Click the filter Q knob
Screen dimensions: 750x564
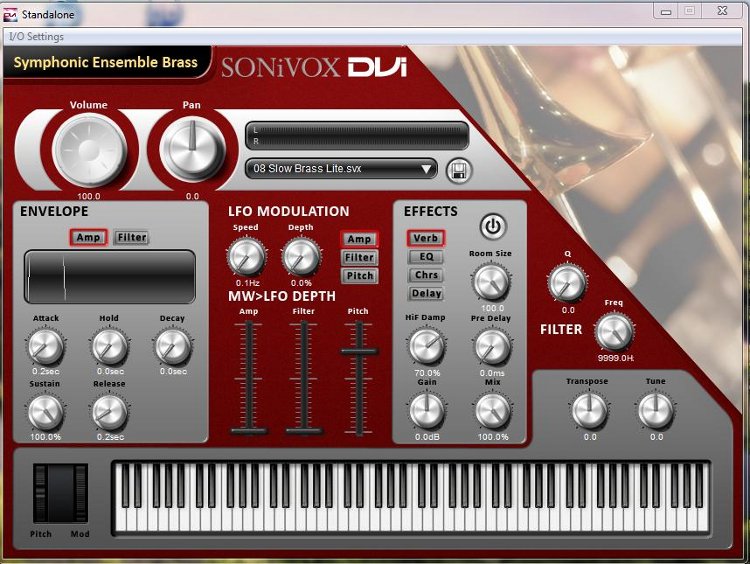point(567,284)
